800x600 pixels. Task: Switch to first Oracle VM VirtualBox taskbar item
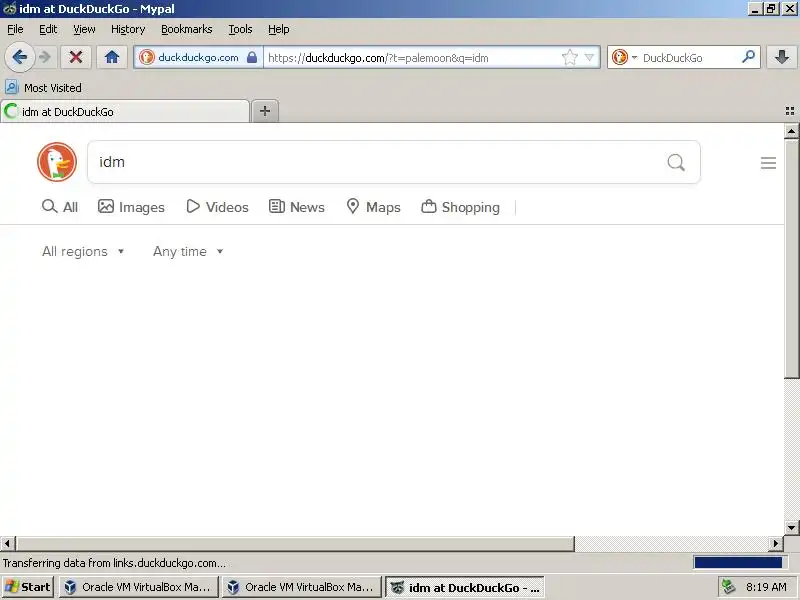tap(138, 587)
